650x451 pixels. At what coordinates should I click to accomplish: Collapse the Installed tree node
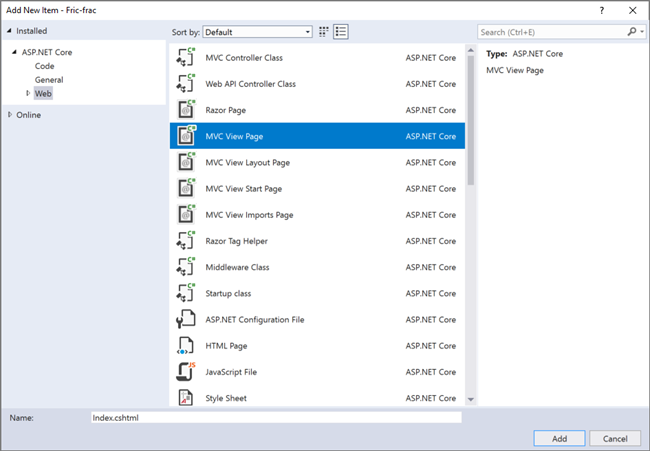click(x=10, y=31)
